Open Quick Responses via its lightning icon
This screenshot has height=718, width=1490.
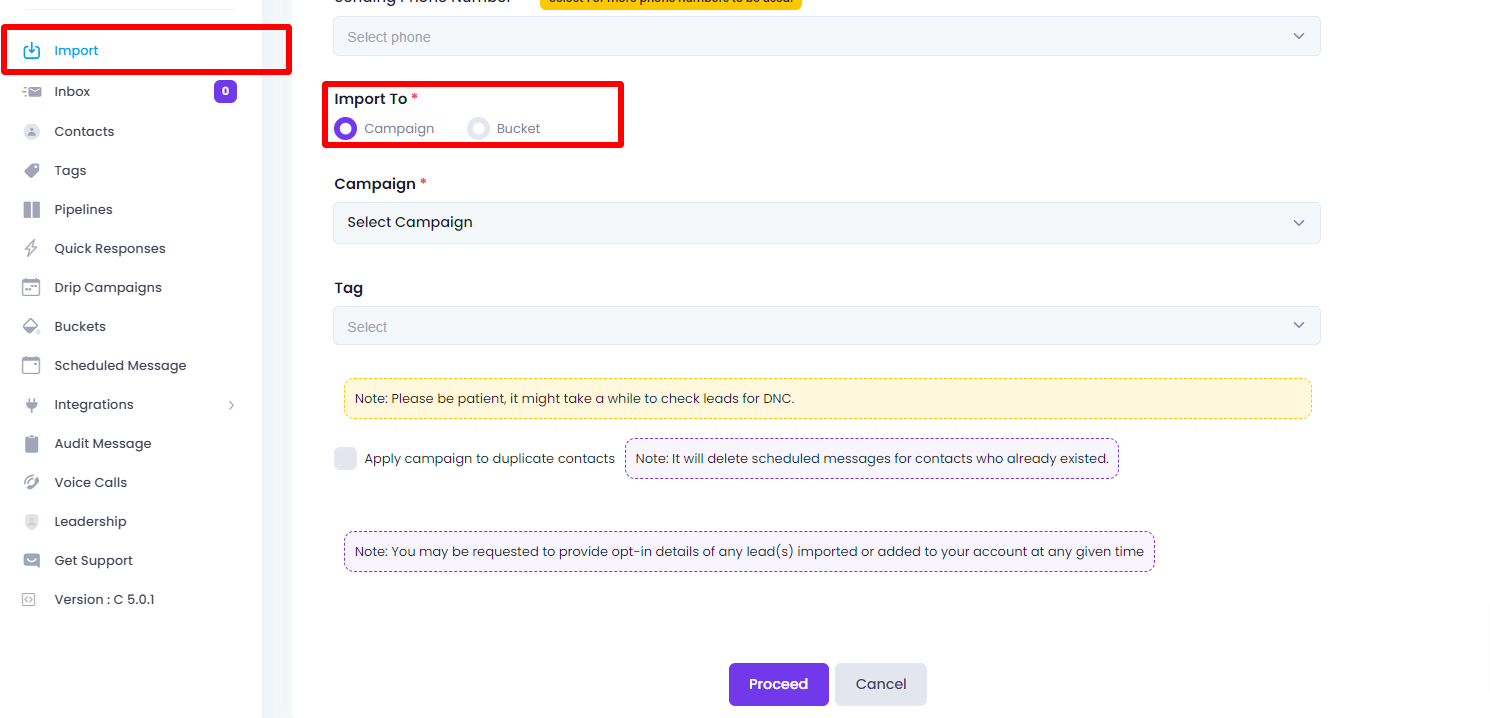pos(31,248)
